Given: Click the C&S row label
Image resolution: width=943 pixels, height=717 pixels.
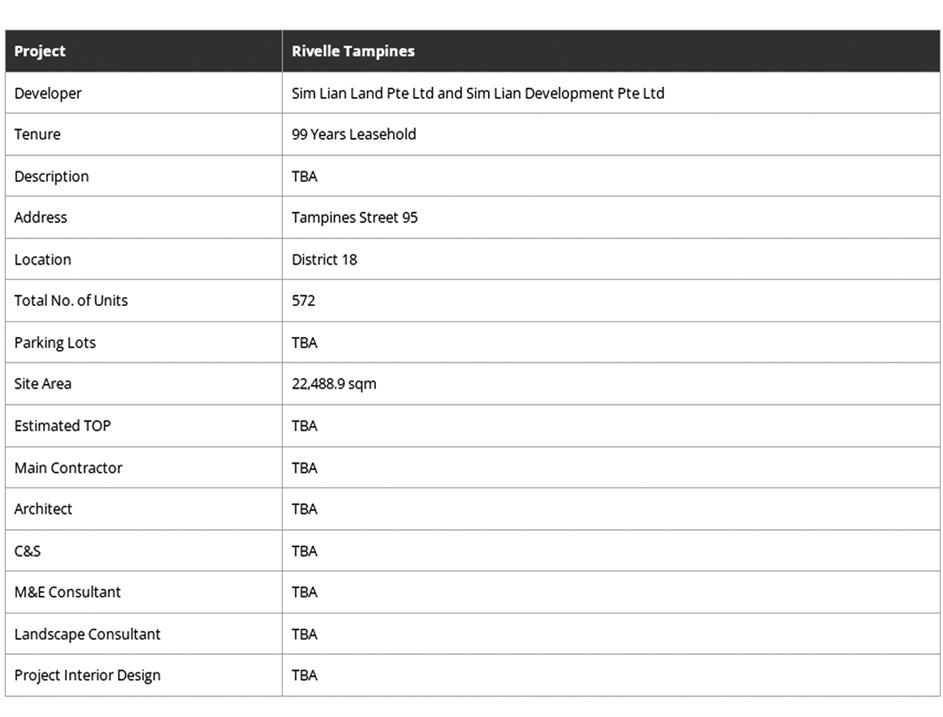Looking at the screenshot, I should (27, 551).
